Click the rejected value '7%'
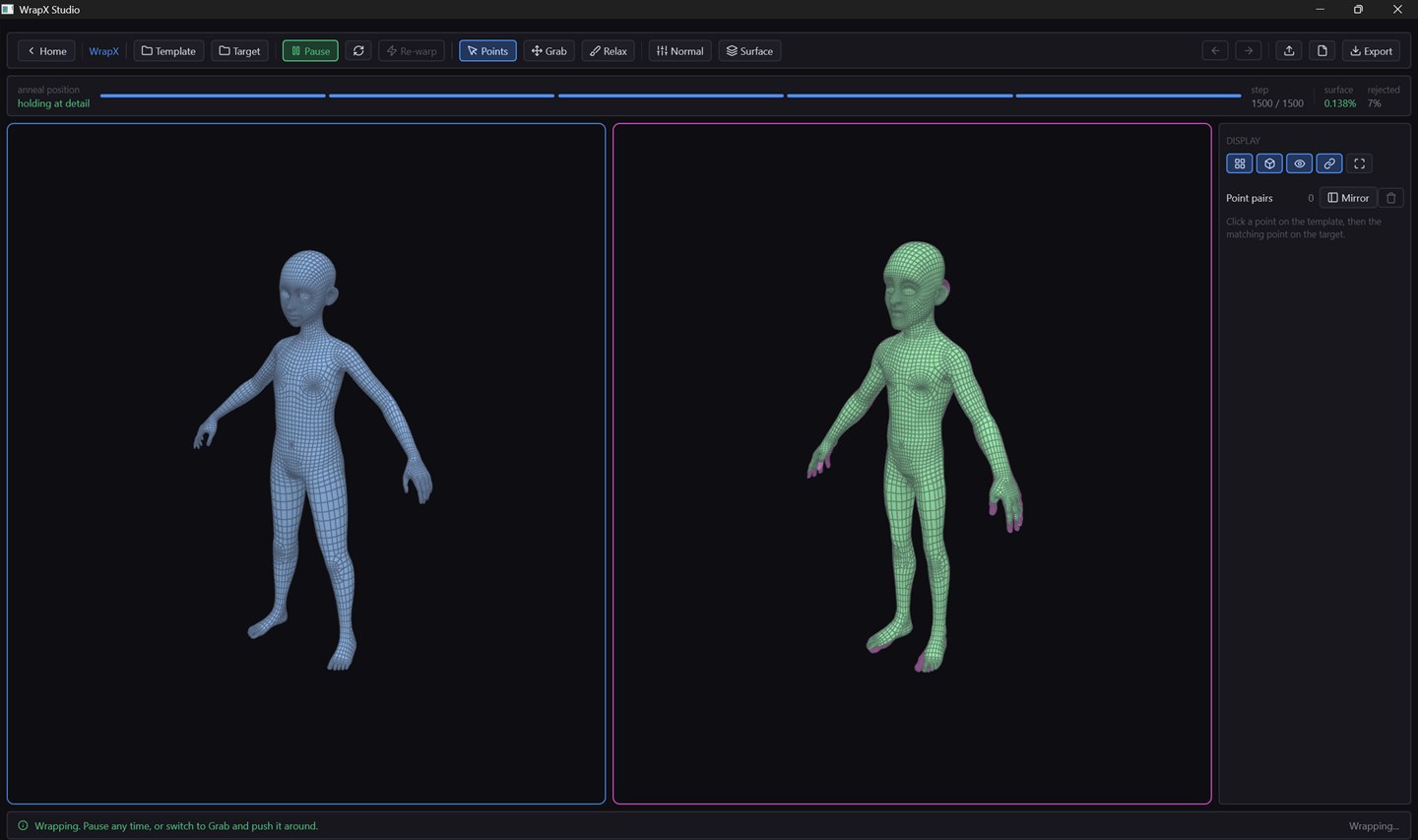 point(1375,103)
